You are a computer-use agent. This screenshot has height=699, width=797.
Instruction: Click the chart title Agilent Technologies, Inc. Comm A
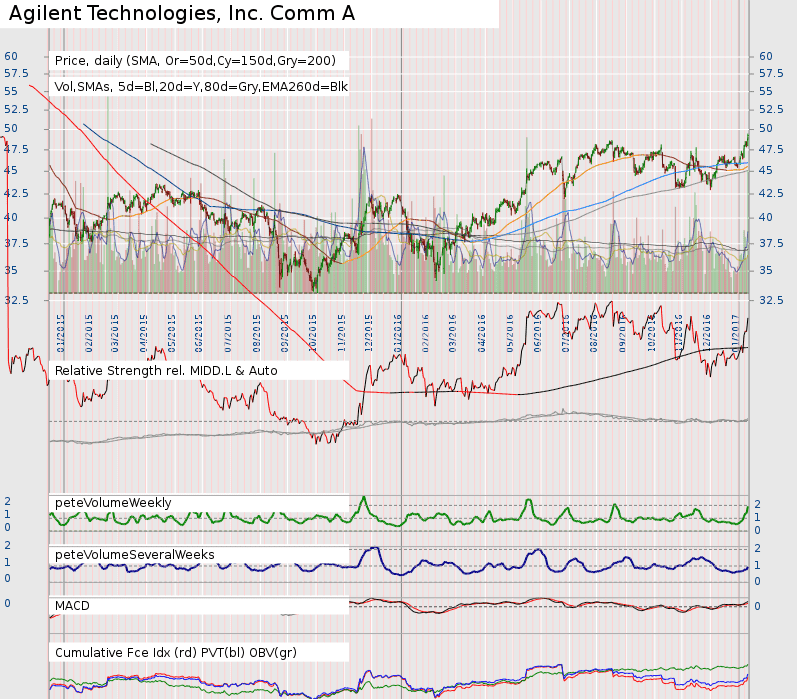pyautogui.click(x=182, y=13)
